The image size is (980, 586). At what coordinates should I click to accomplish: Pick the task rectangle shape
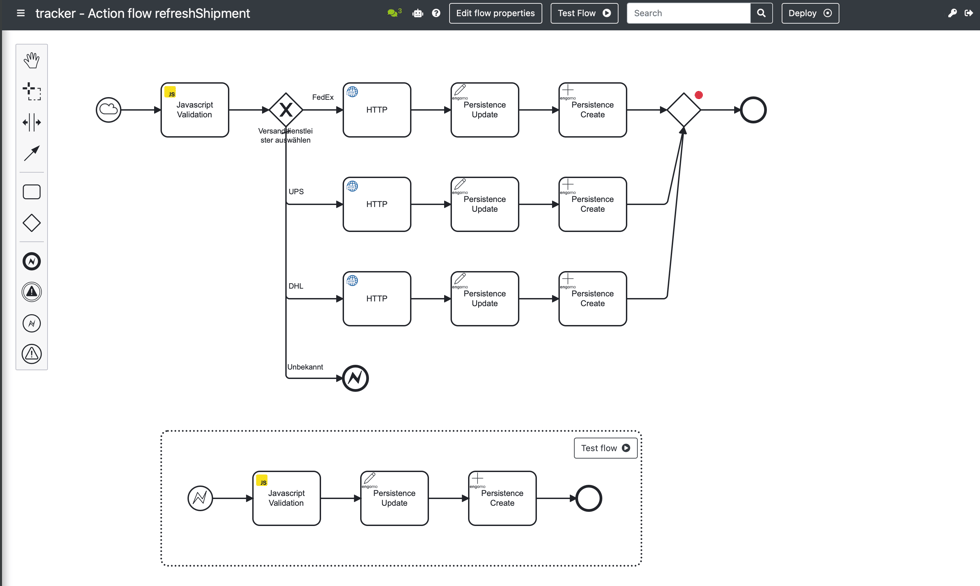pos(32,192)
